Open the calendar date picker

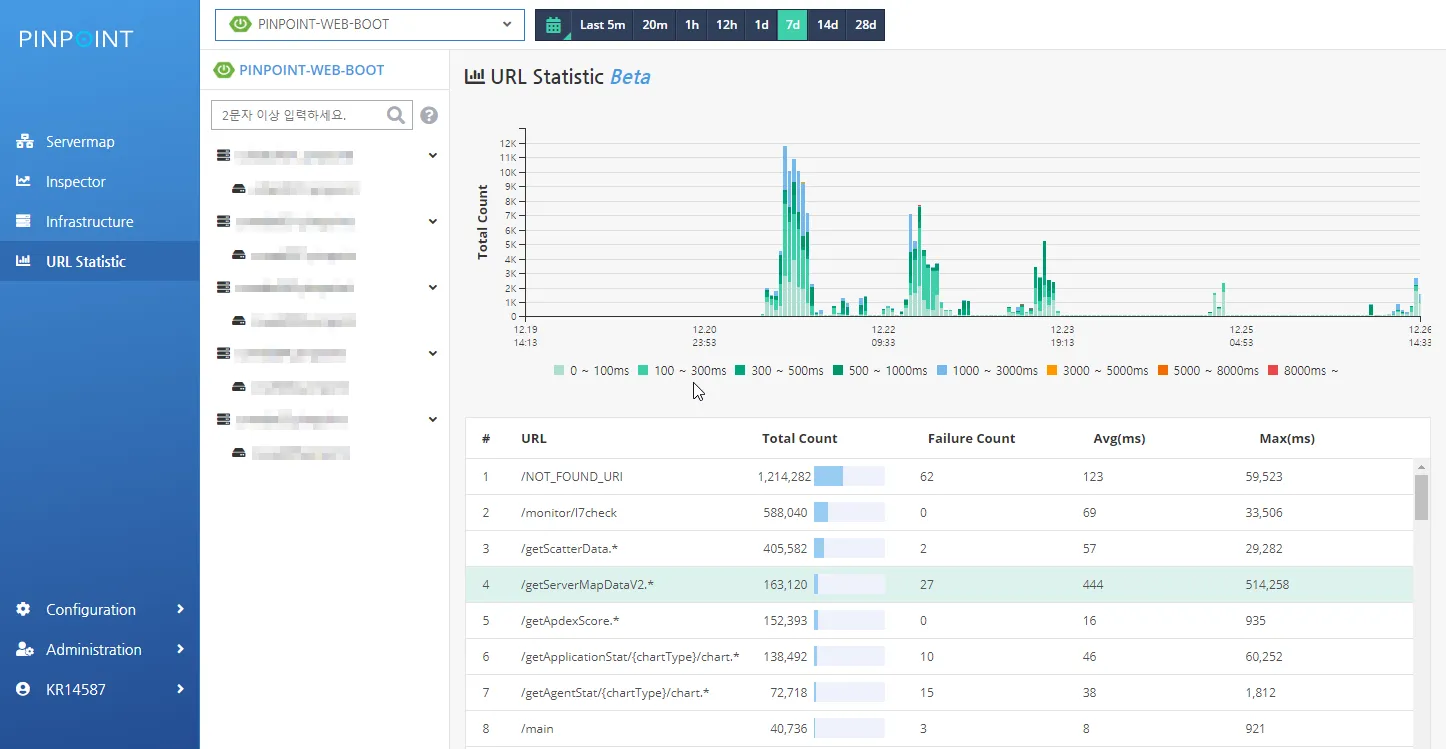tap(553, 25)
